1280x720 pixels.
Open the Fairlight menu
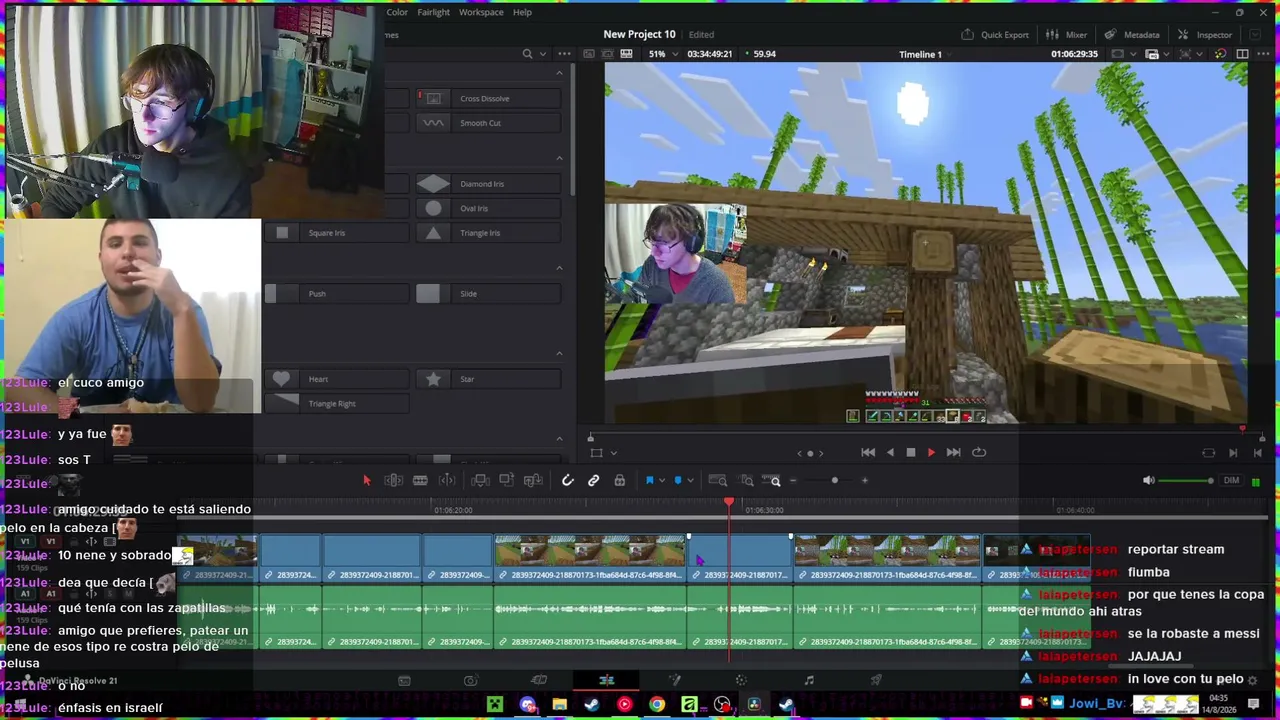(x=433, y=12)
